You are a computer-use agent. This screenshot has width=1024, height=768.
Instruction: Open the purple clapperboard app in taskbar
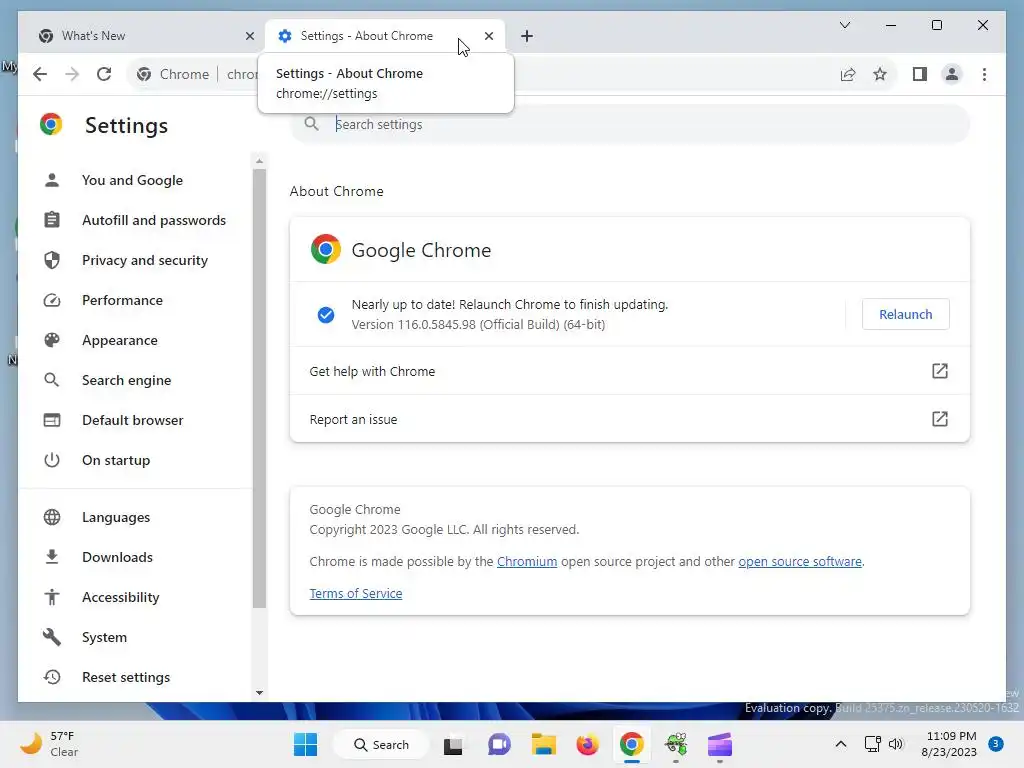(720, 744)
